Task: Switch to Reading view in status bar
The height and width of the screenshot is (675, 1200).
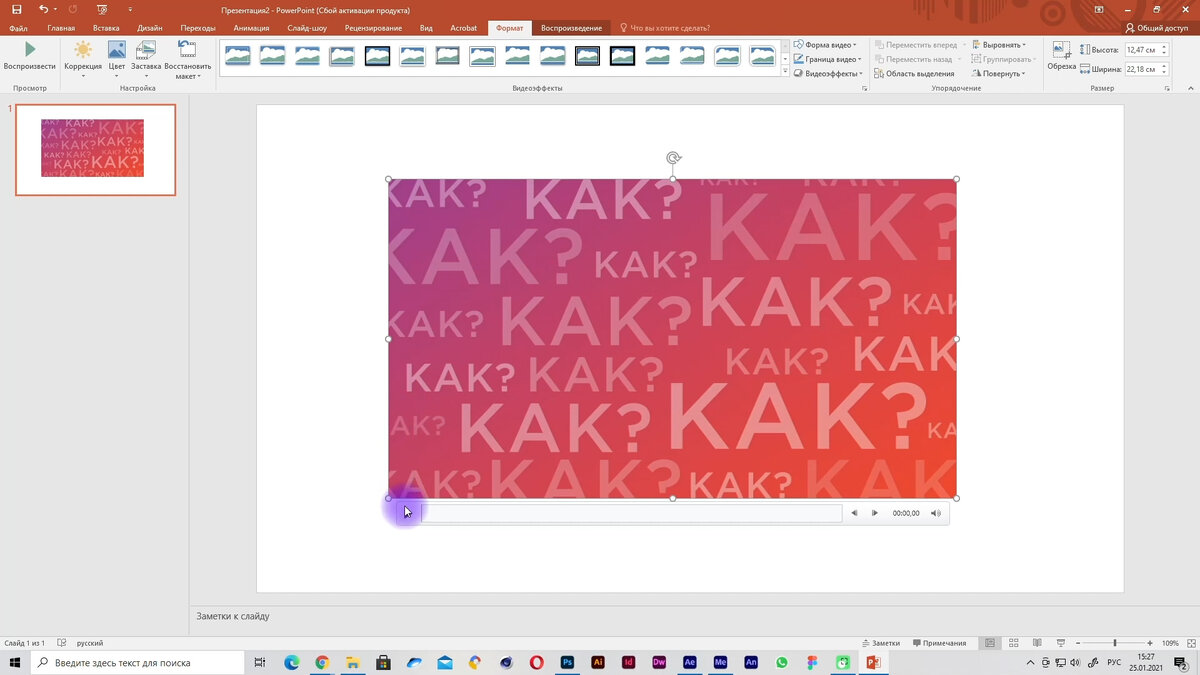Action: pos(1037,643)
